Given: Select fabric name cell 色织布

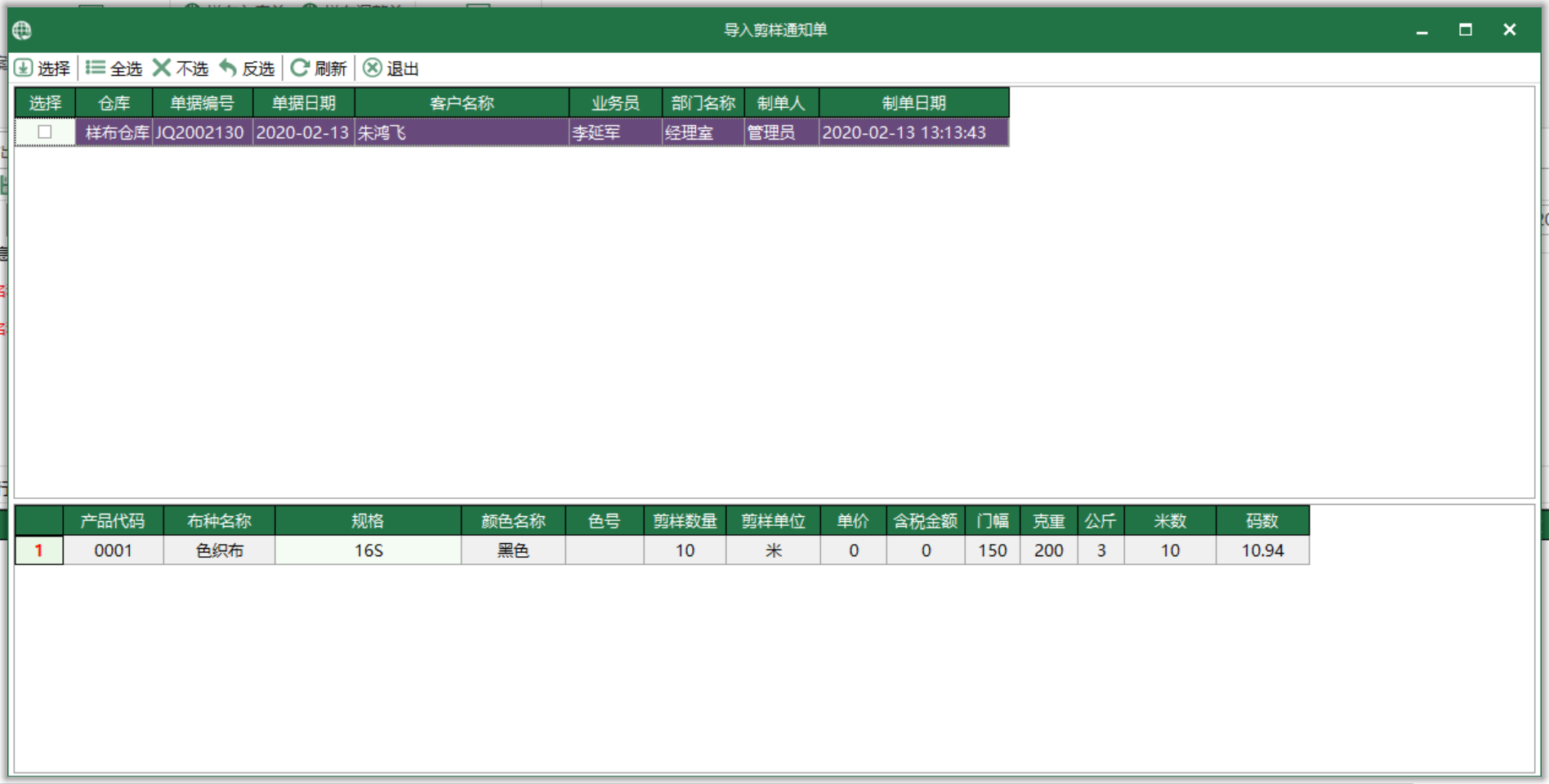Looking at the screenshot, I should point(220,550).
